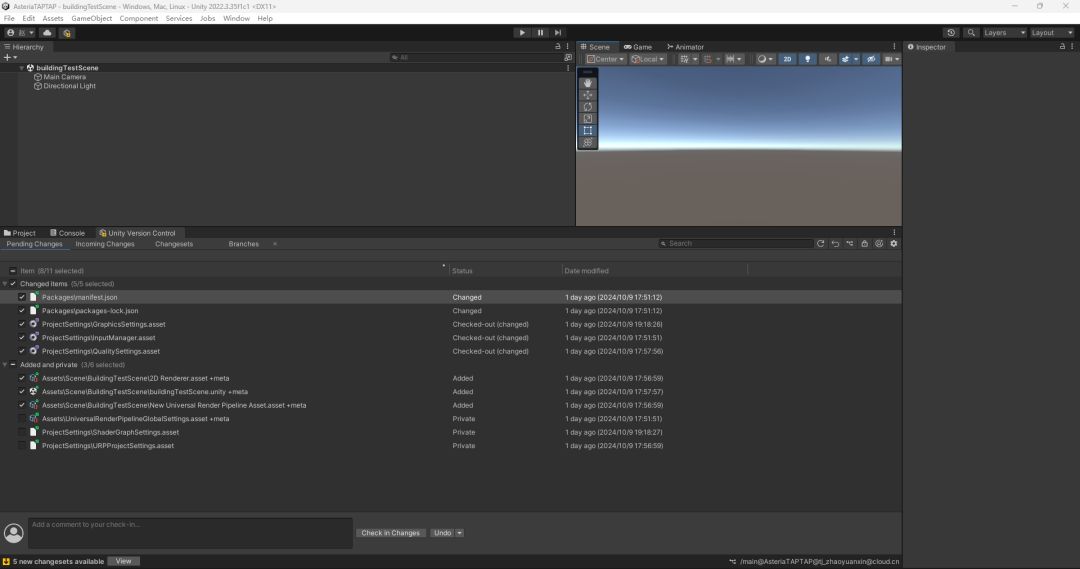Viewport: 1080px width, 569px height.
Task: Click the check-in comment text field
Action: point(190,533)
